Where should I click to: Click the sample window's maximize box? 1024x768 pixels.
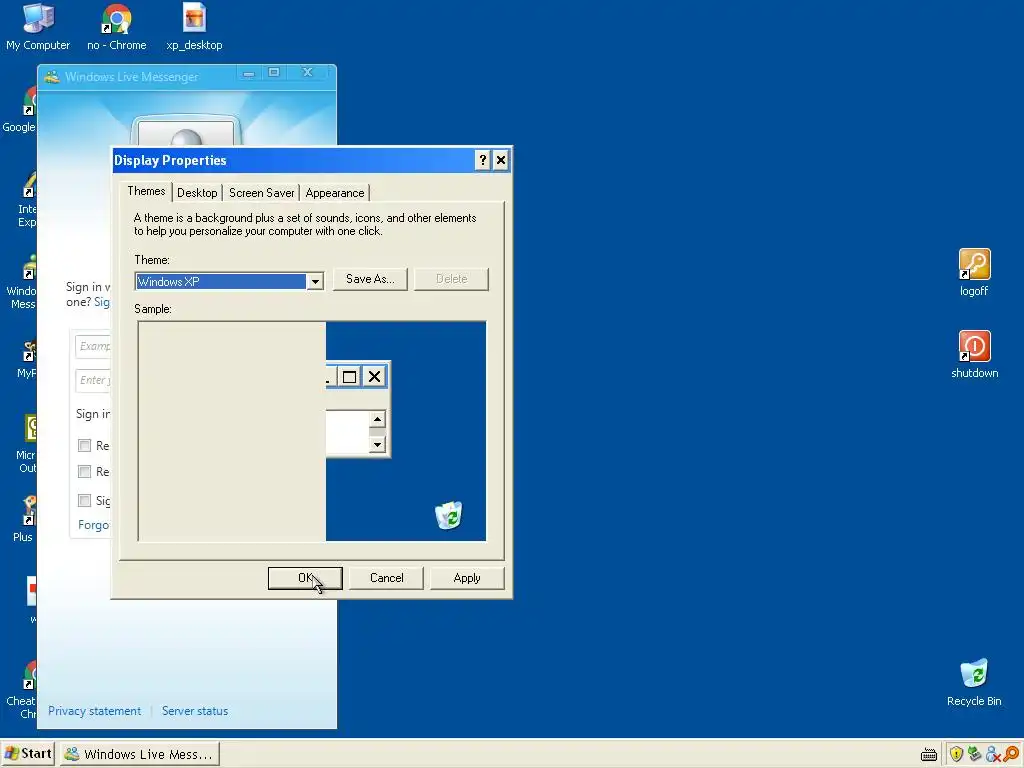(349, 377)
